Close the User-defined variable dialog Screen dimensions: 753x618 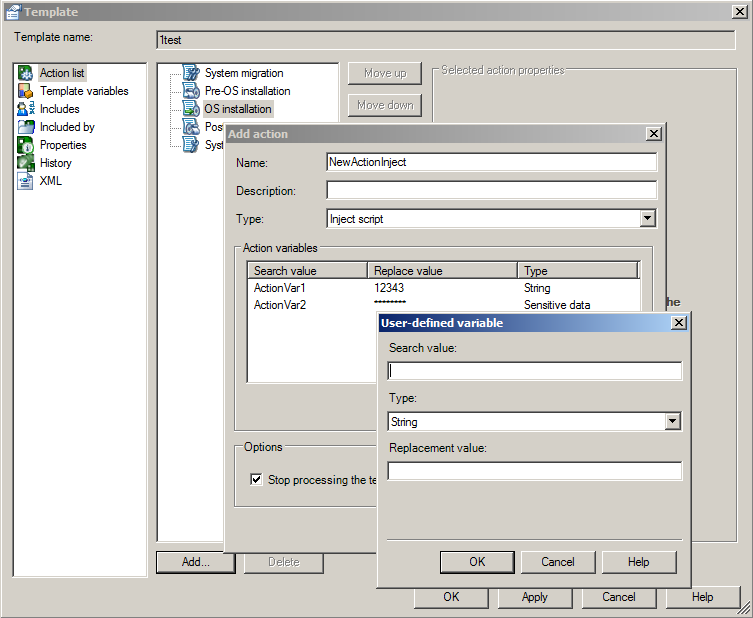(x=678, y=323)
